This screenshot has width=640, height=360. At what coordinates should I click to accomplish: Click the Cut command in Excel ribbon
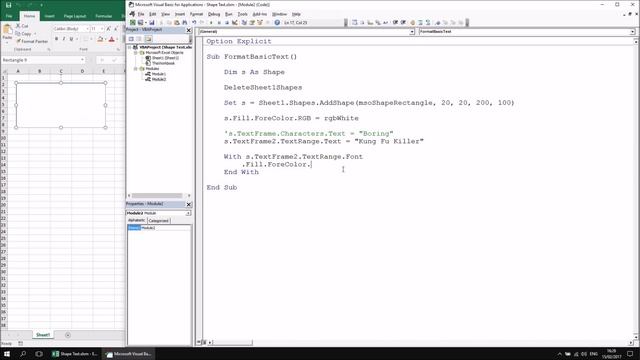pos(22,26)
